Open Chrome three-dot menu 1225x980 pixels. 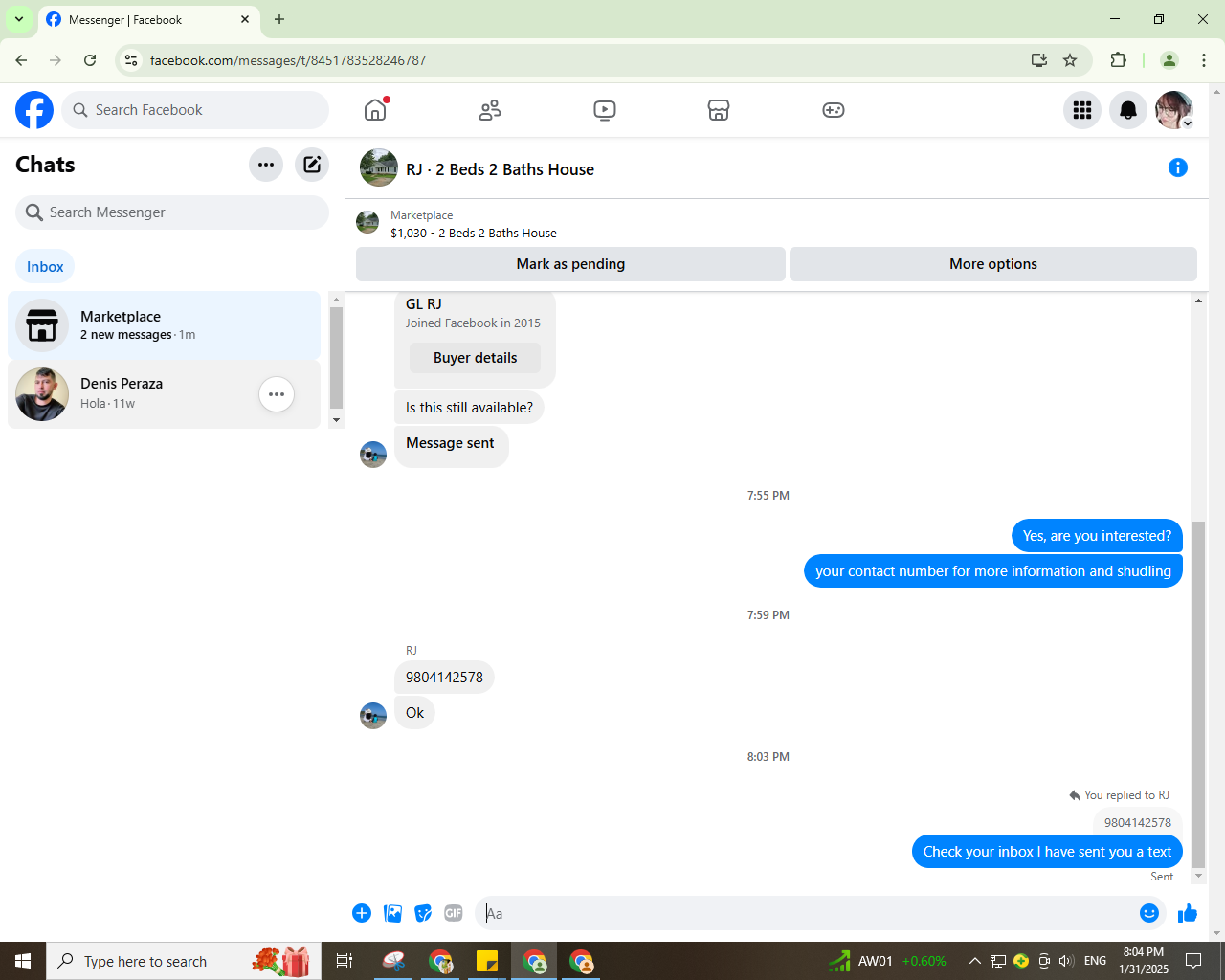pyautogui.click(x=1204, y=60)
